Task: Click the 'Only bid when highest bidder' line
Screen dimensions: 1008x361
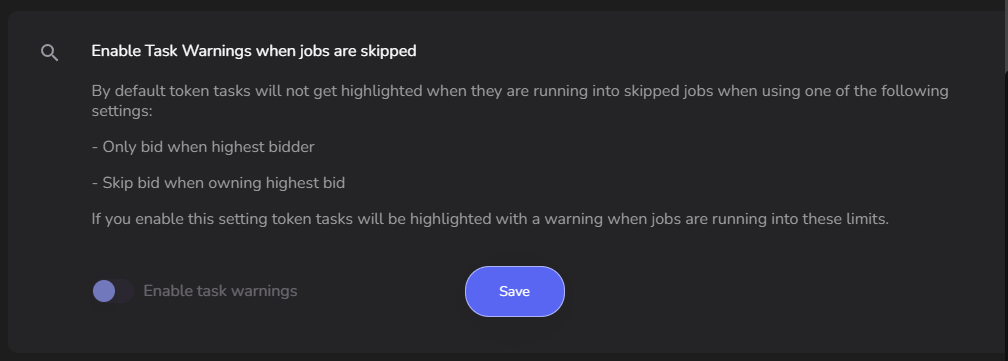Action: (x=203, y=147)
